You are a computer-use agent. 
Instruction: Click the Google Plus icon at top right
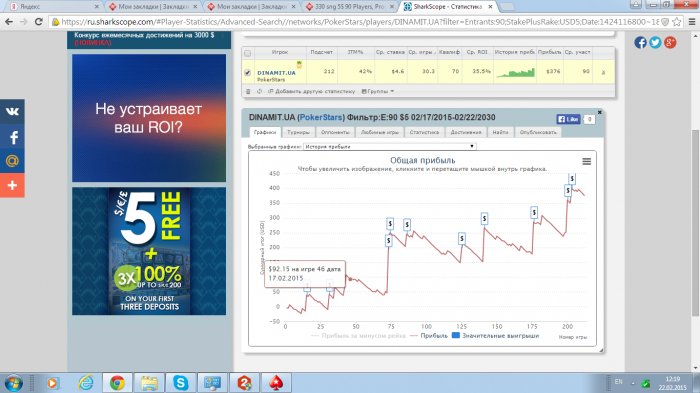click(x=670, y=42)
